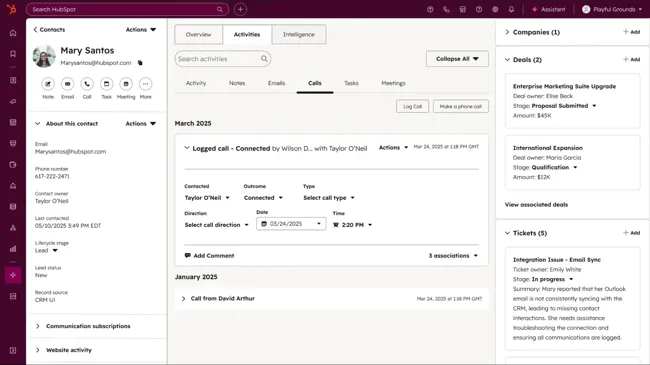Image resolution: width=650 pixels, height=365 pixels.
Task: Switch to the Intelligence tab
Action: coord(299,34)
